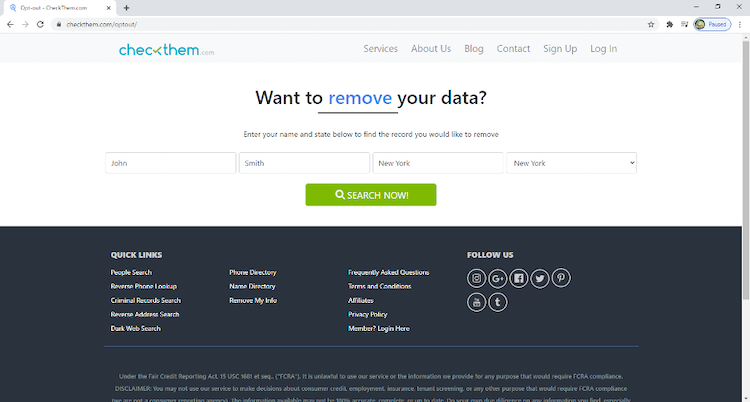Open the Frequently Asked Questions link
This screenshot has width=750, height=402.
388,272
